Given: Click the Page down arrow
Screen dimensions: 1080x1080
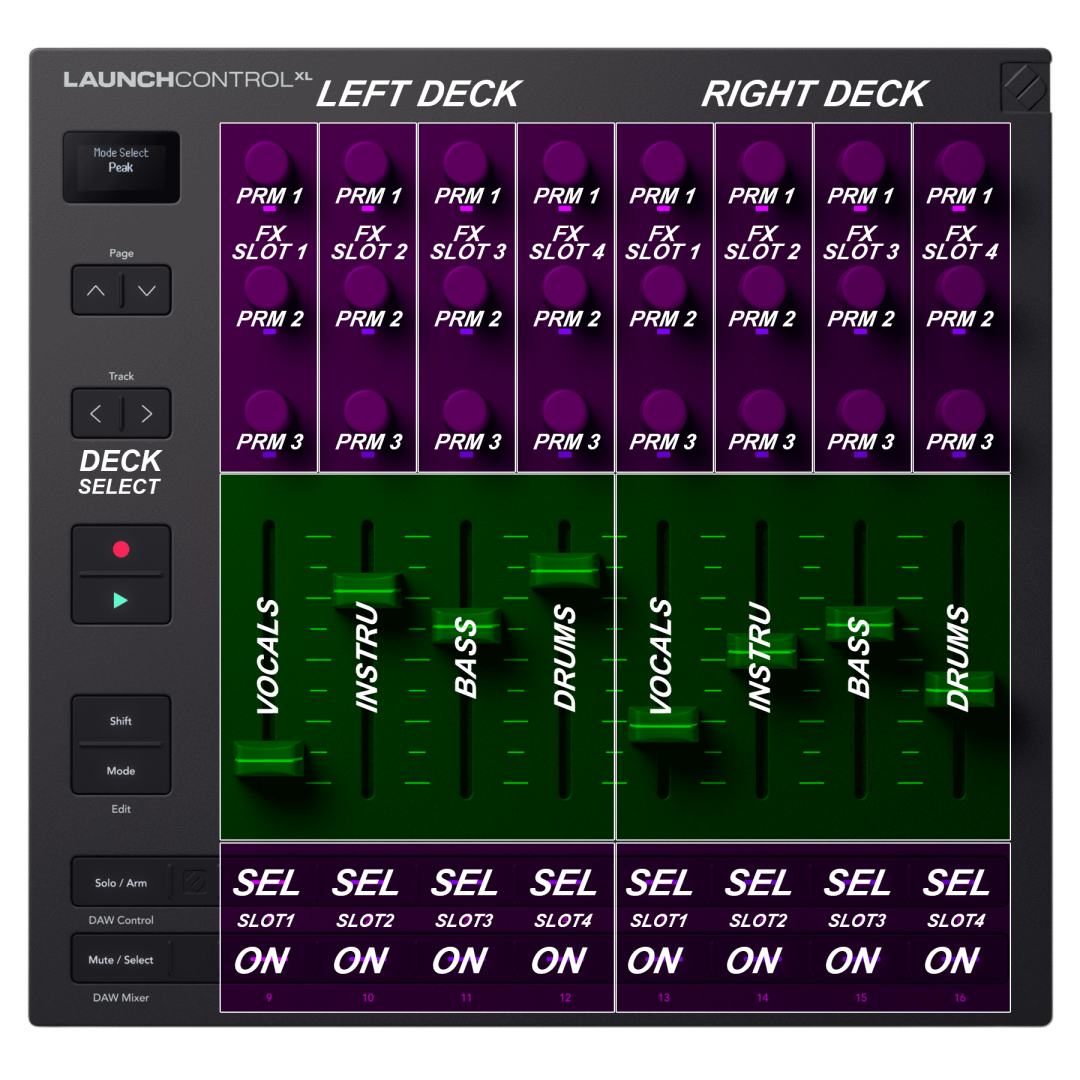Looking at the screenshot, I should (x=147, y=291).
